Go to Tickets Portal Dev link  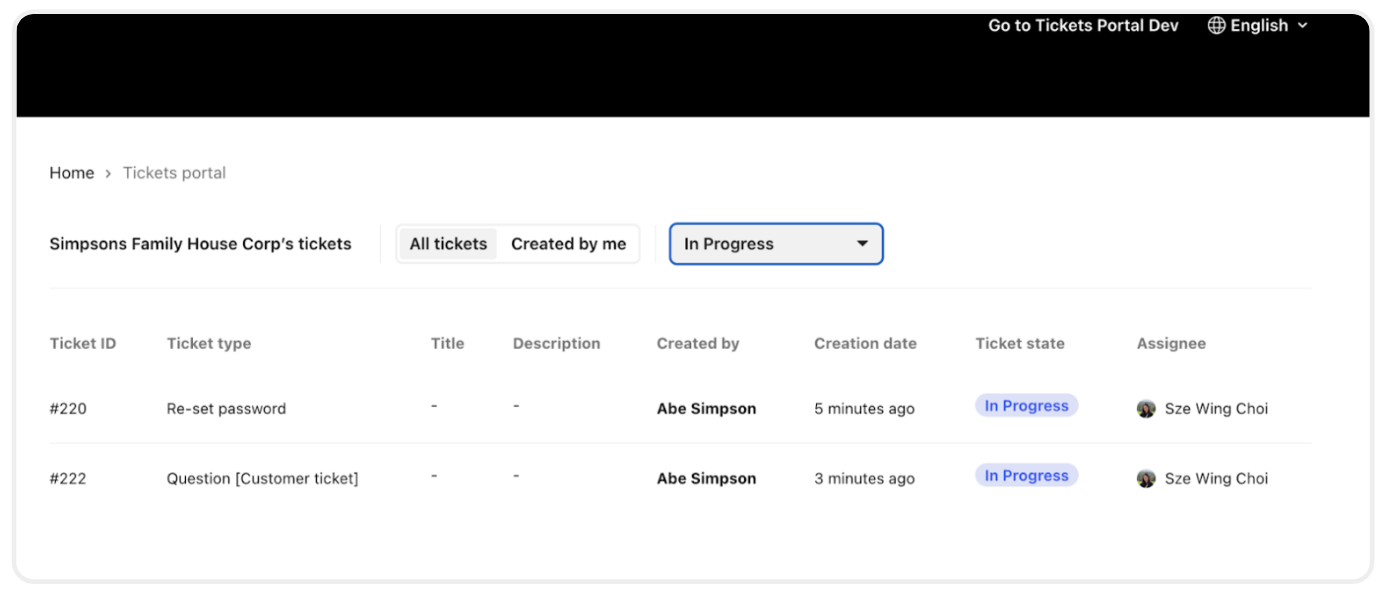point(1083,26)
